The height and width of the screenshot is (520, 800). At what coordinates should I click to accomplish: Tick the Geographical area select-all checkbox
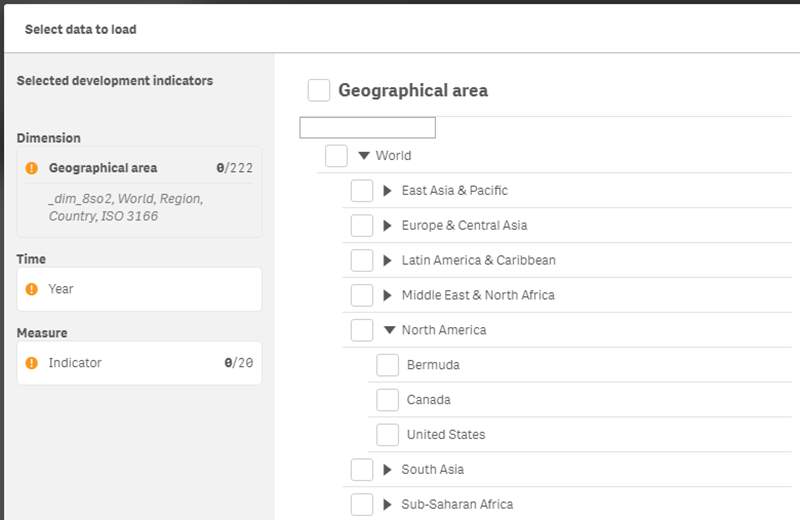click(319, 91)
